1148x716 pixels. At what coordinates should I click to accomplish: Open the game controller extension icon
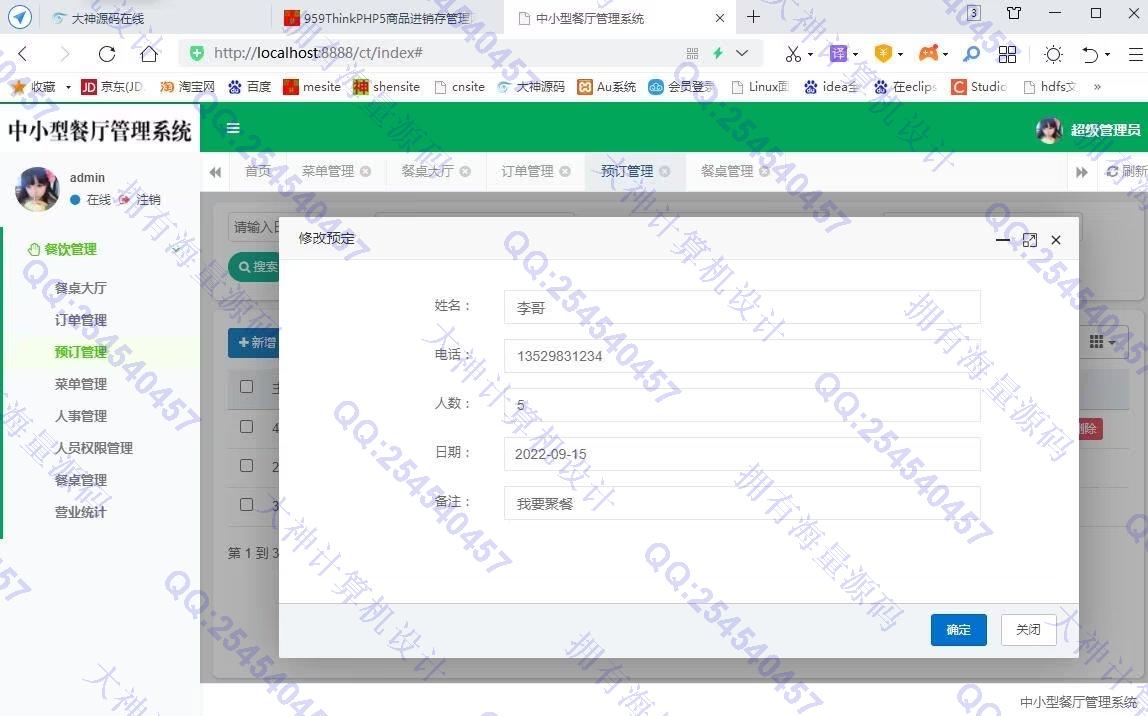pyautogui.click(x=928, y=53)
